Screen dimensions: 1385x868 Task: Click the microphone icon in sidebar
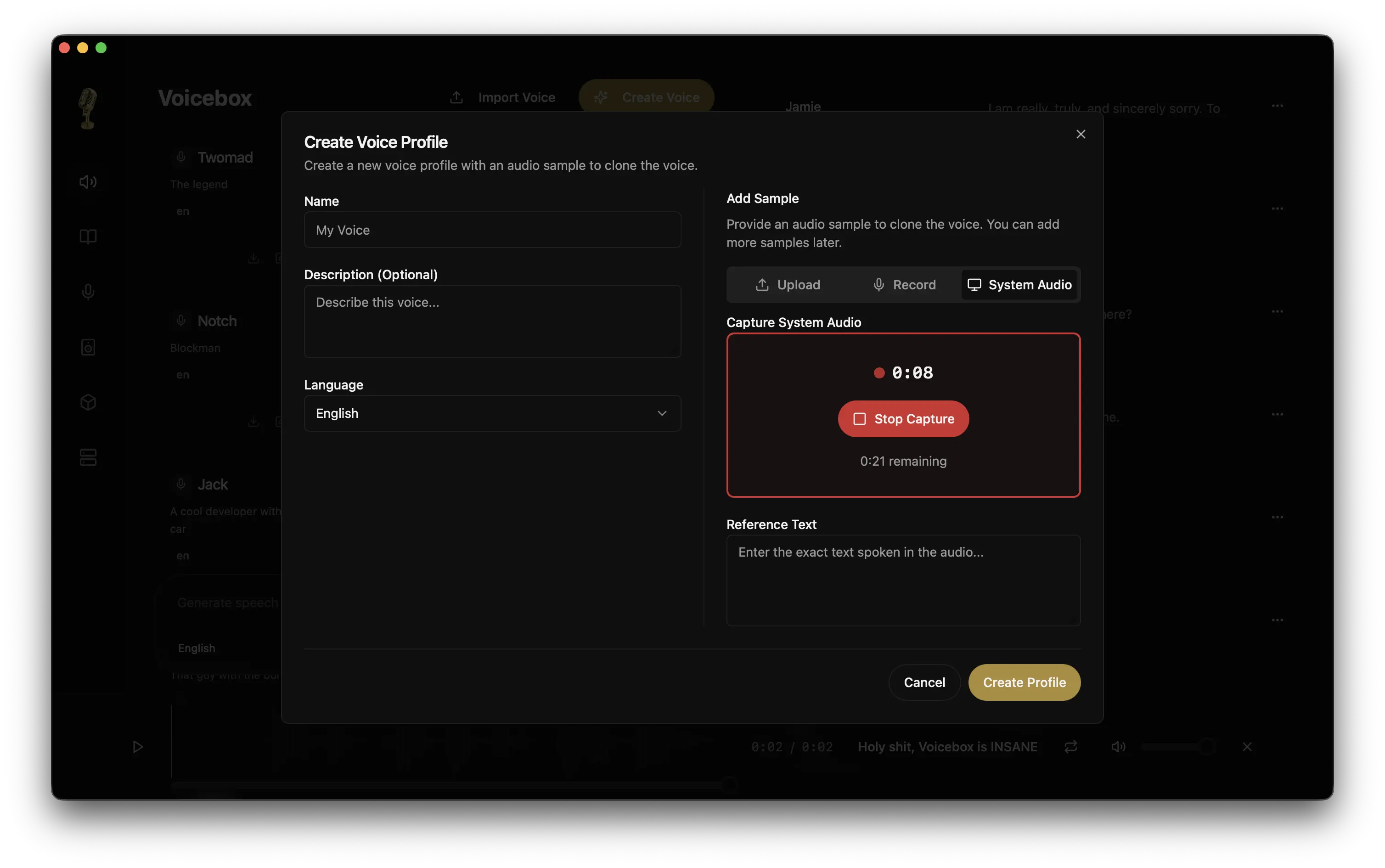[88, 292]
